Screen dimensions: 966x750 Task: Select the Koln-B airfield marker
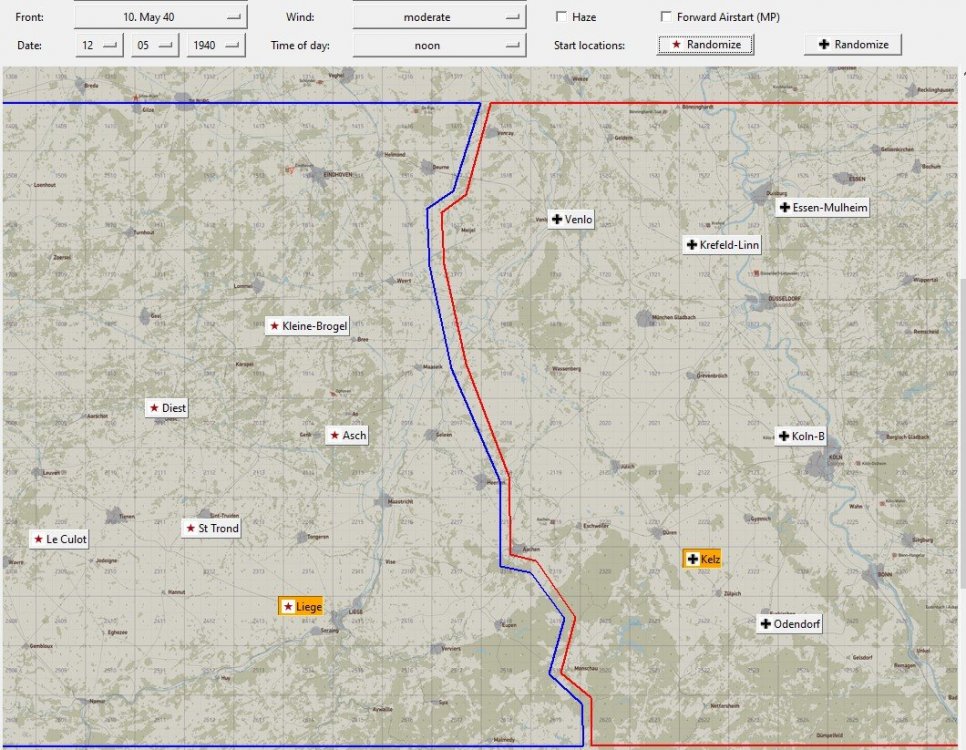click(800, 436)
